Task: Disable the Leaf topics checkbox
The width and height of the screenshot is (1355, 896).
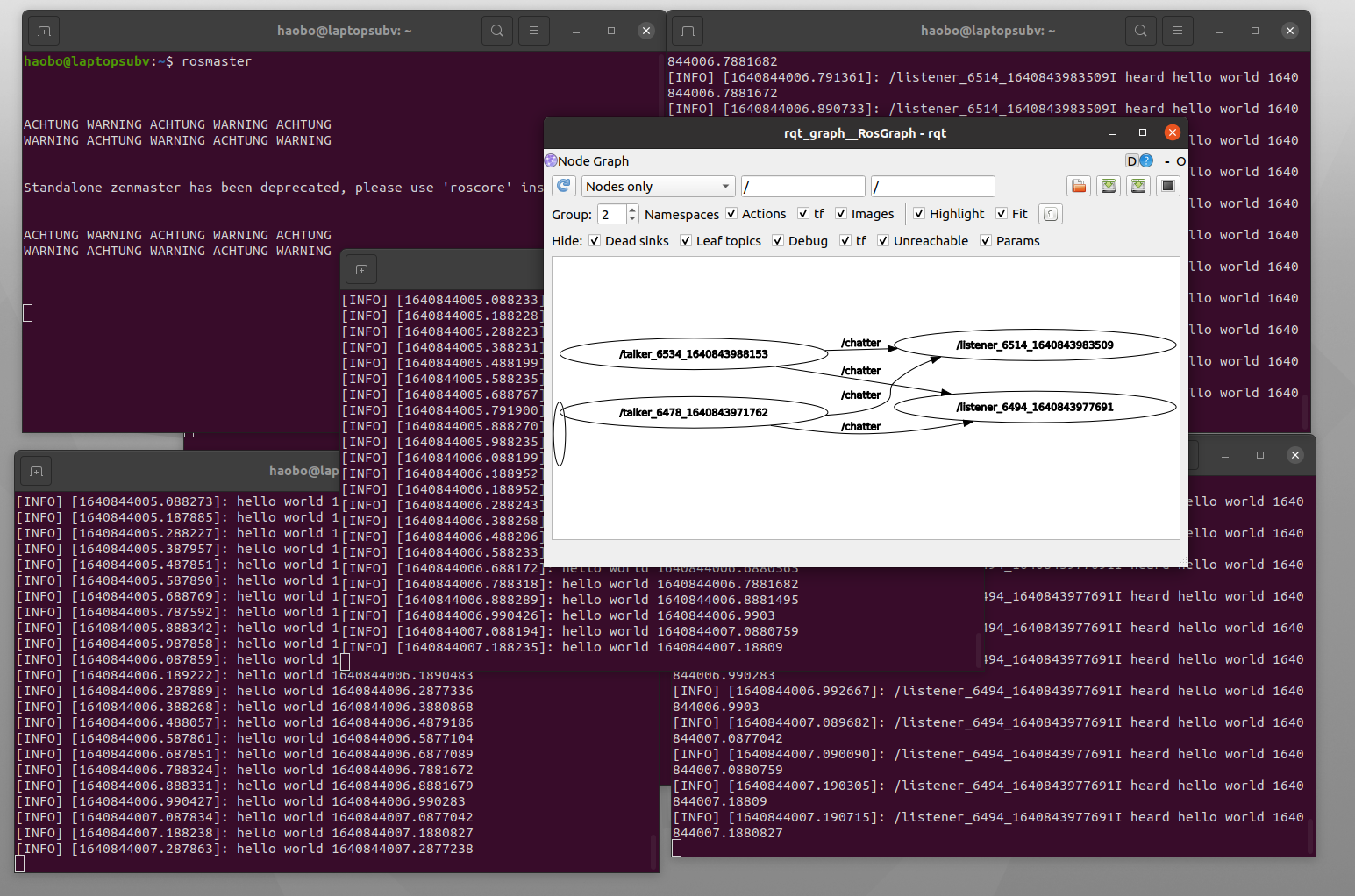Action: pyautogui.click(x=686, y=241)
